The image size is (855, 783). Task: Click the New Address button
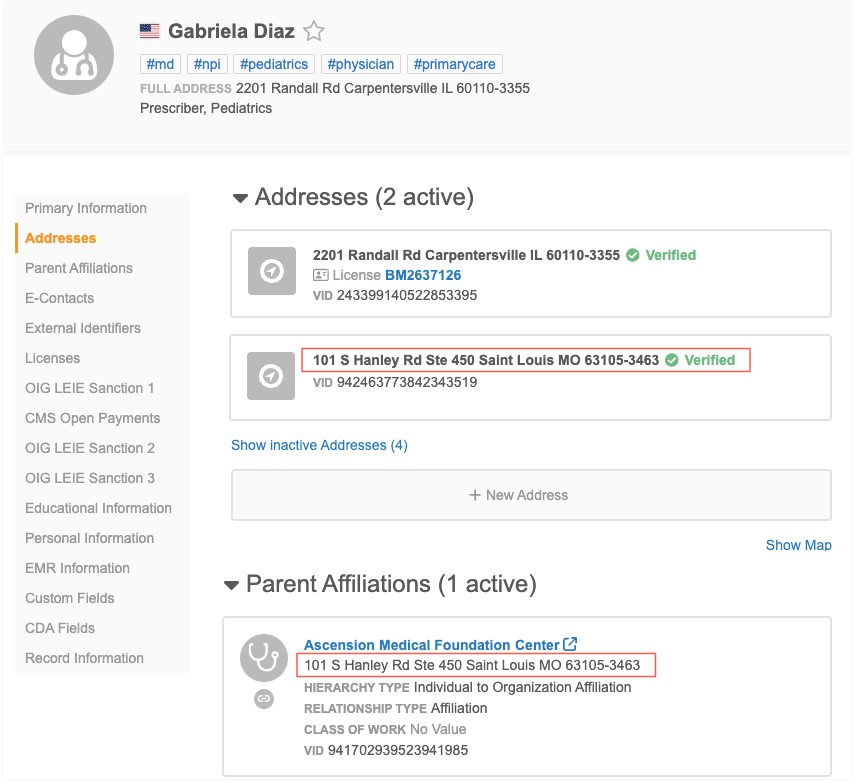pyautogui.click(x=531, y=495)
